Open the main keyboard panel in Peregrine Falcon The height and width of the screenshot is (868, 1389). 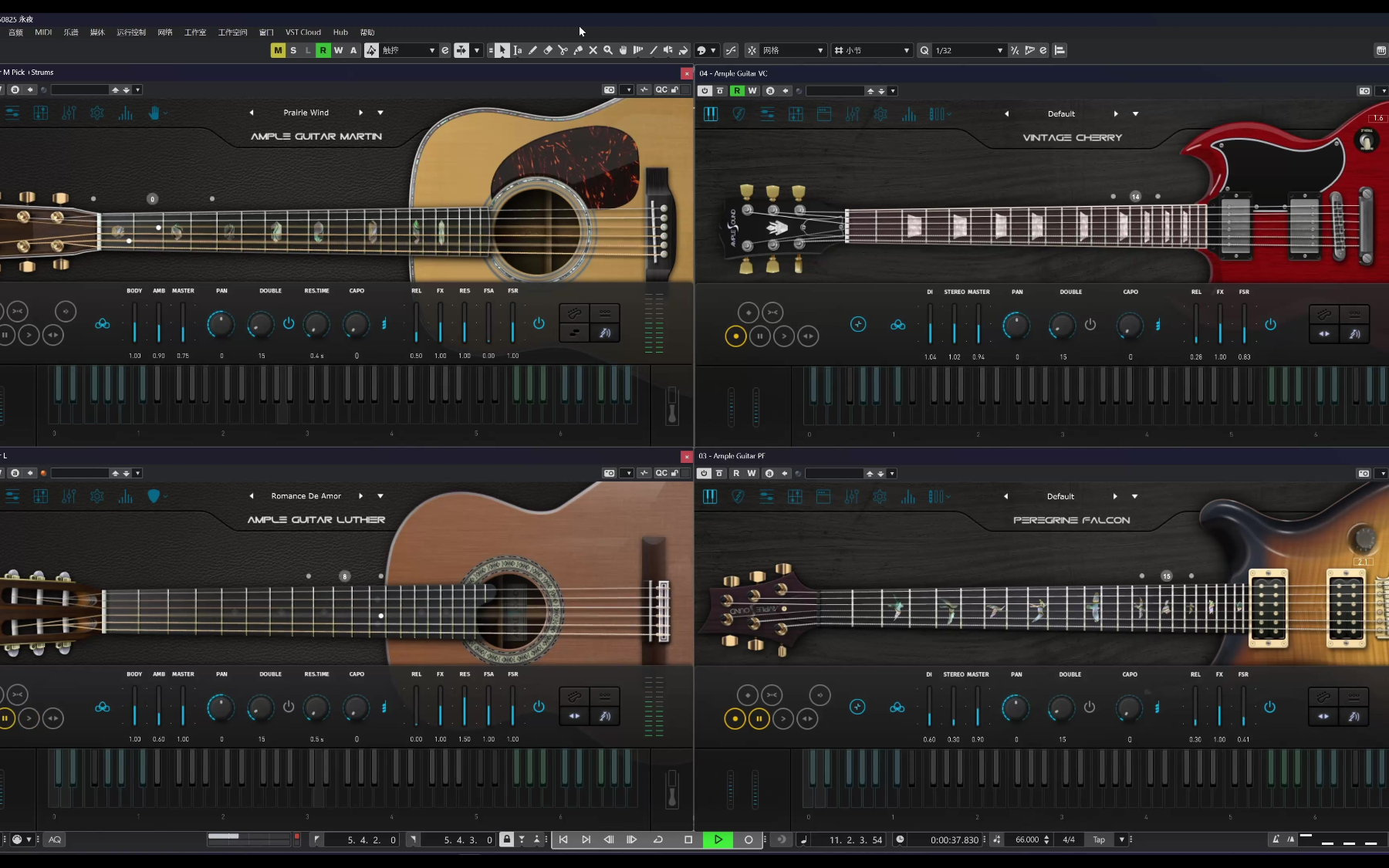(710, 497)
